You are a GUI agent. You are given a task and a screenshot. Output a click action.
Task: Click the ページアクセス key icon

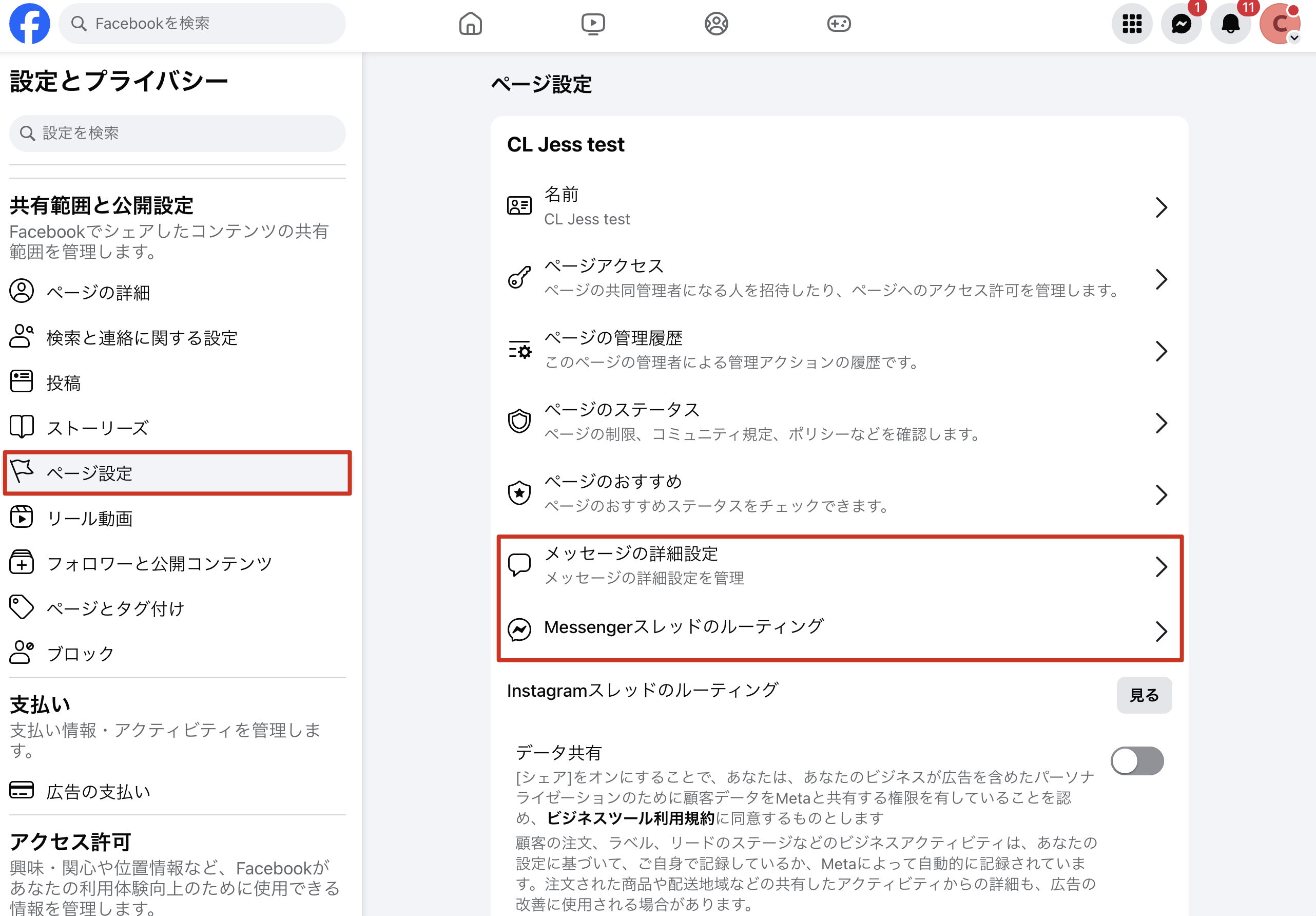tap(519, 277)
